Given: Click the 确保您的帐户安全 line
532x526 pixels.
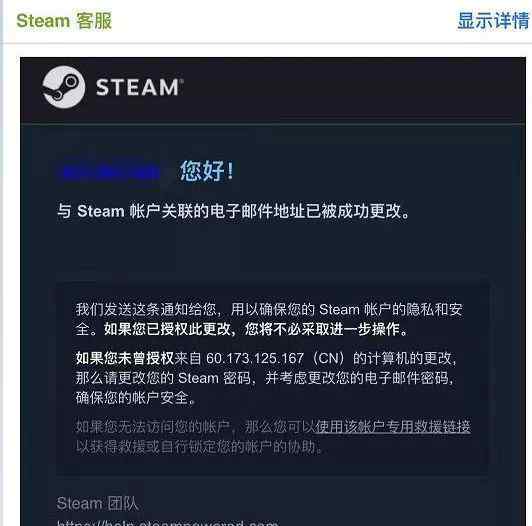Looking at the screenshot, I should click(136, 397).
